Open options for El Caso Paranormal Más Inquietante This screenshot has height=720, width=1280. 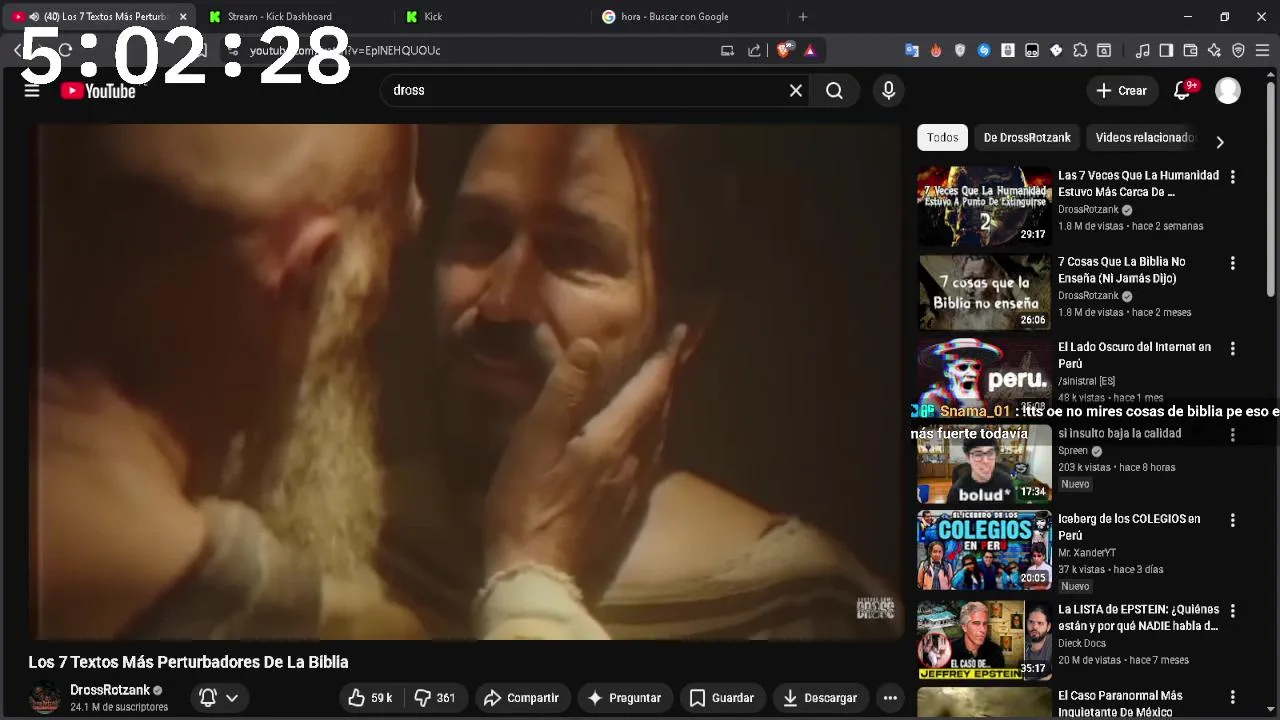click(1232, 697)
